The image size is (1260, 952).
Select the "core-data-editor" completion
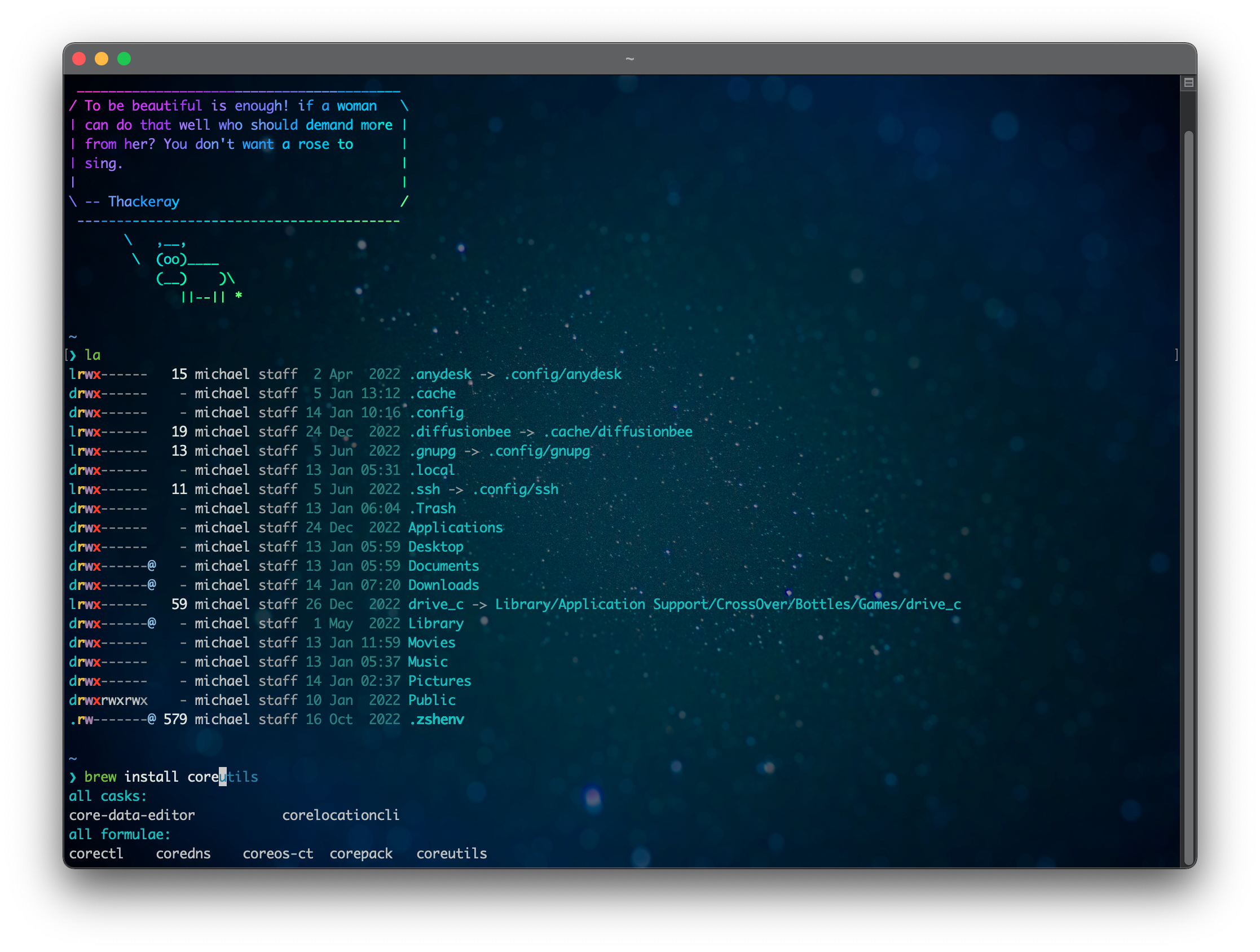(x=132, y=816)
